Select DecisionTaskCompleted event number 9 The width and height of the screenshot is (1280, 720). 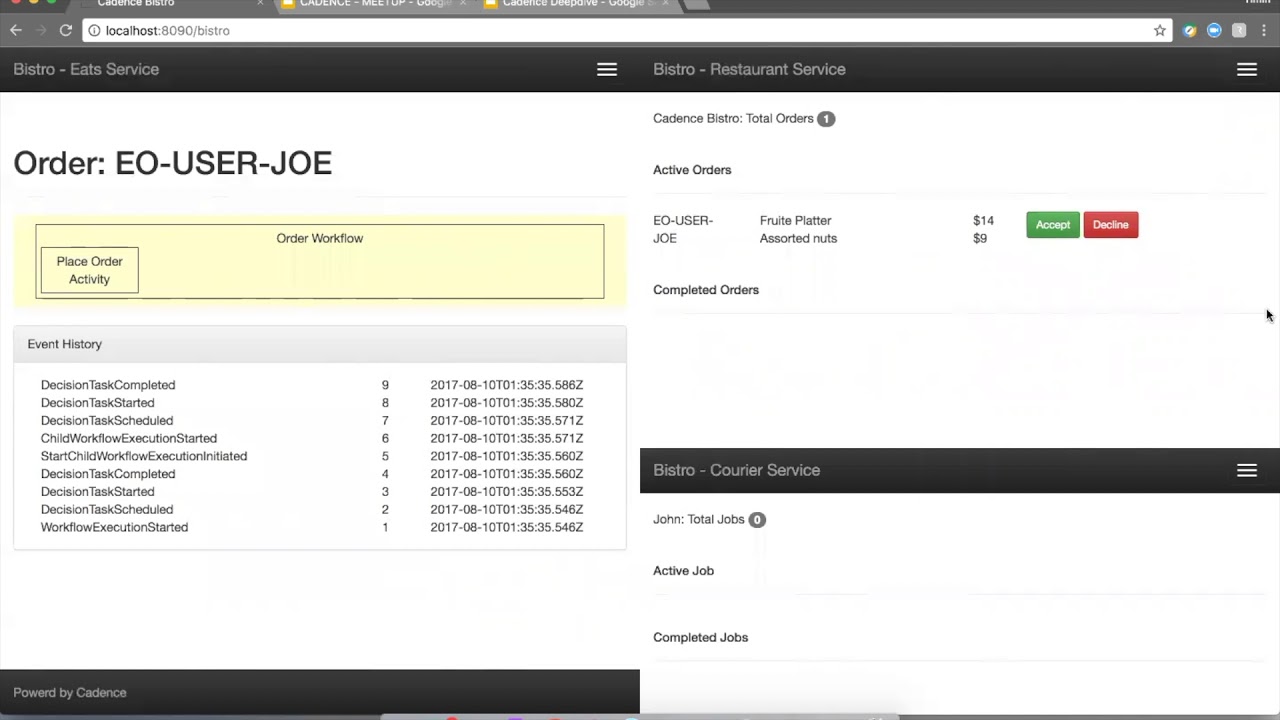pyautogui.click(x=108, y=385)
